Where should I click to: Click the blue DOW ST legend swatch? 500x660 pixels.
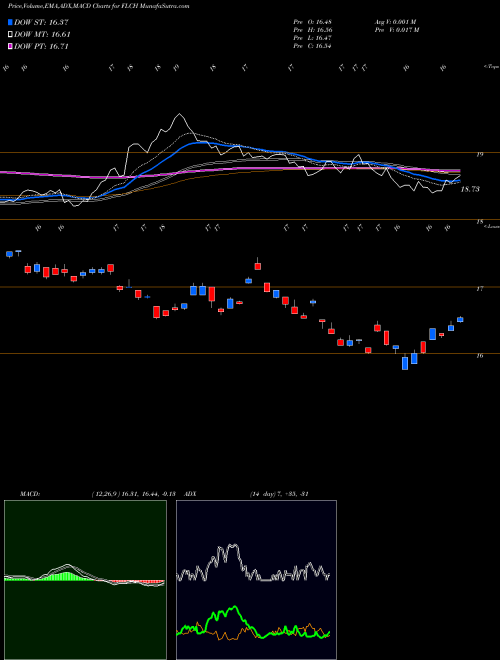10,22
